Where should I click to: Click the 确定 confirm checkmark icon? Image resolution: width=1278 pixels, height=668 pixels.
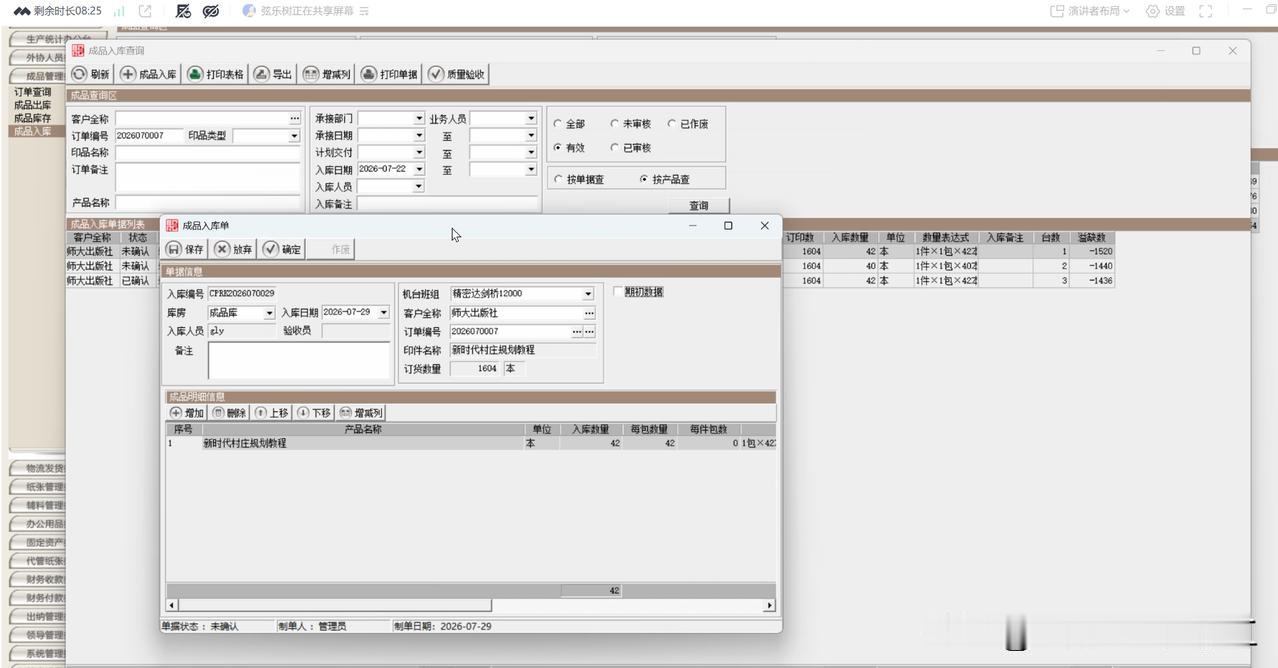pos(270,249)
